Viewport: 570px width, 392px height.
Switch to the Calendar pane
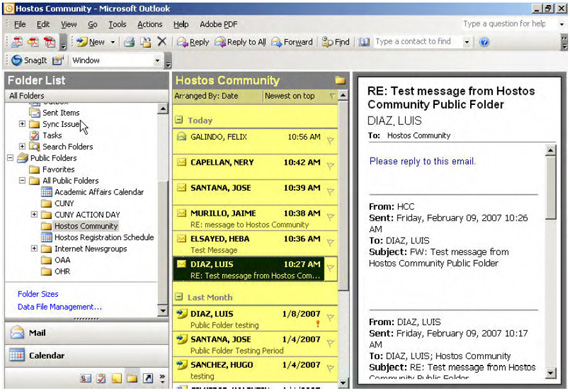[86, 355]
